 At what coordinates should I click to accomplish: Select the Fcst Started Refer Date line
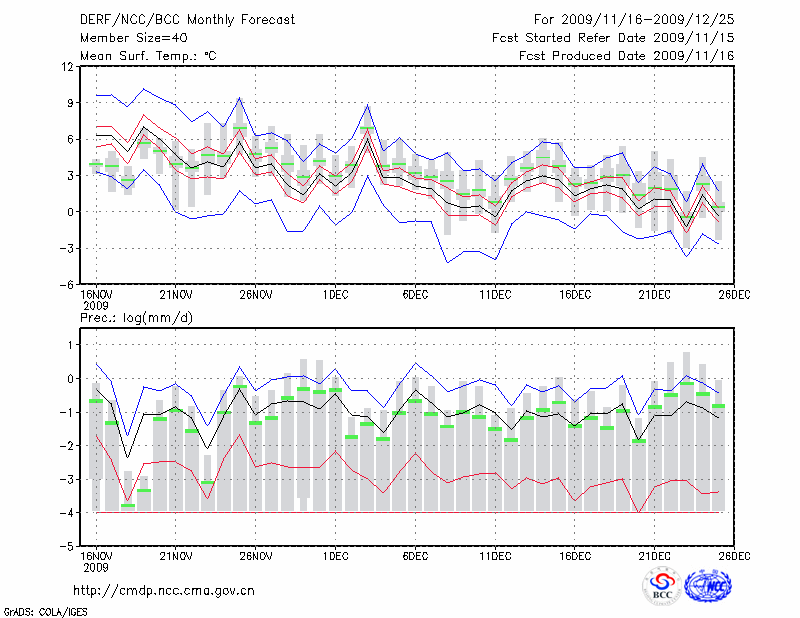tap(613, 37)
